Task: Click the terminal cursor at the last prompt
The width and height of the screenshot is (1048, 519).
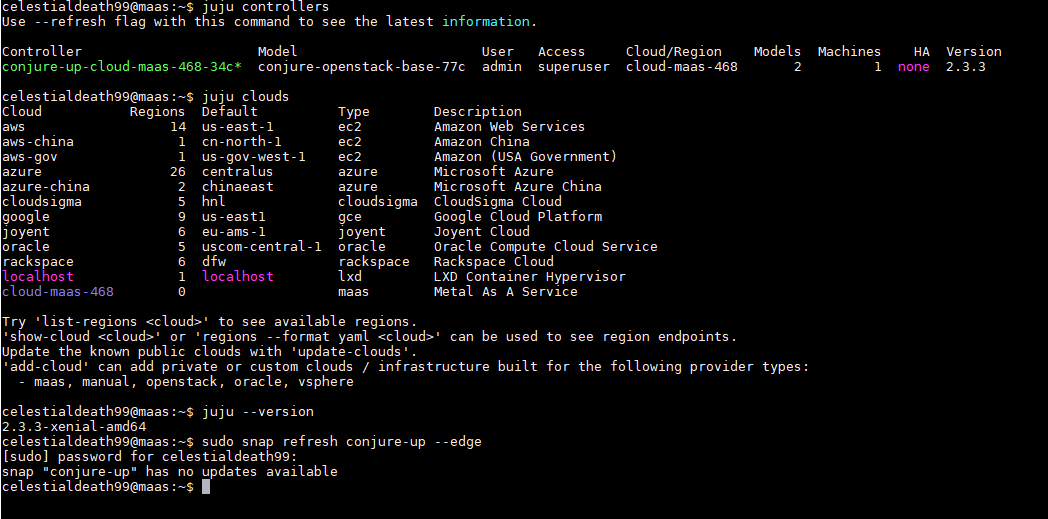Action: coord(206,487)
